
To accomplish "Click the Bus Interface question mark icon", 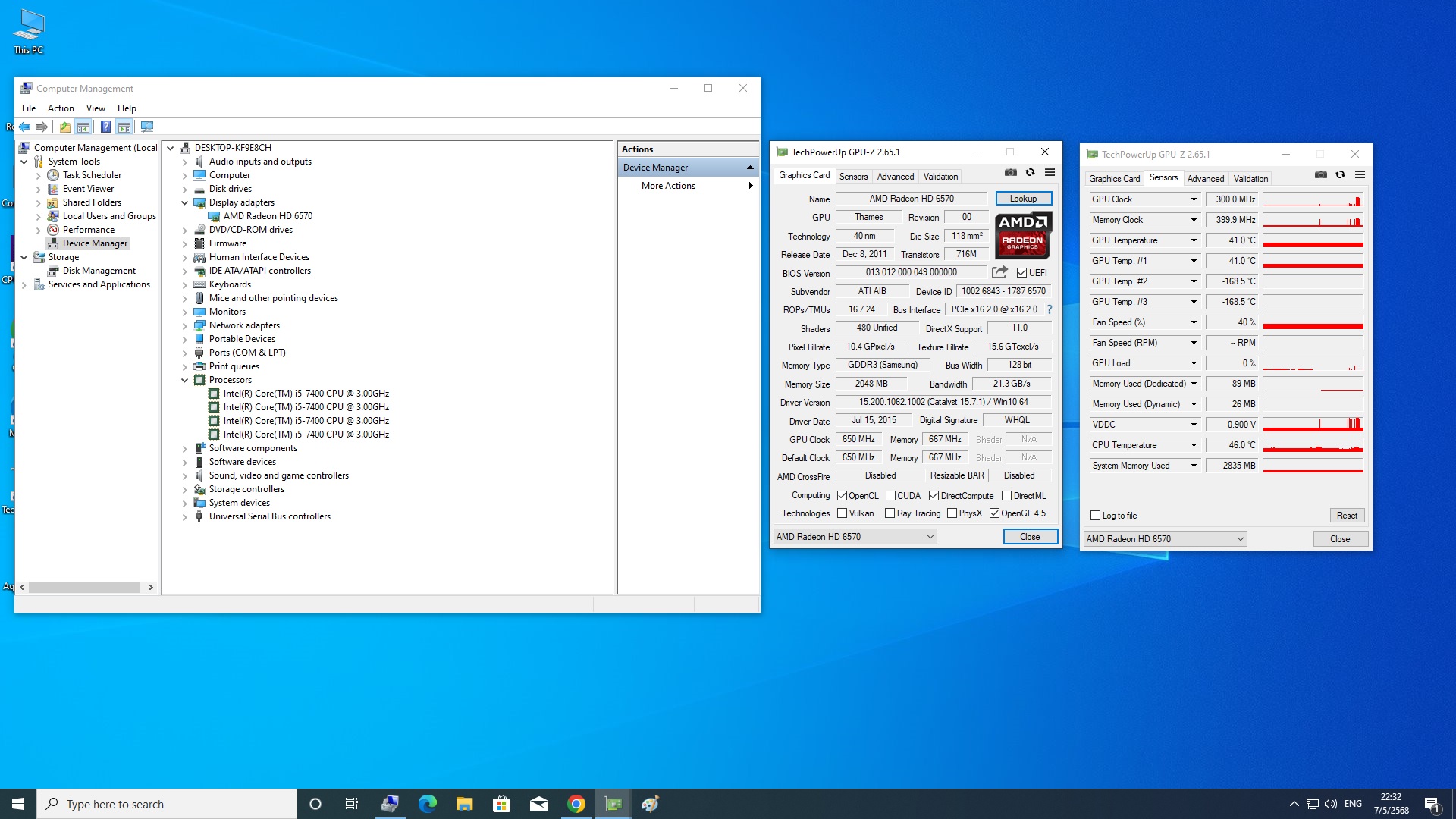I will click(x=1050, y=309).
